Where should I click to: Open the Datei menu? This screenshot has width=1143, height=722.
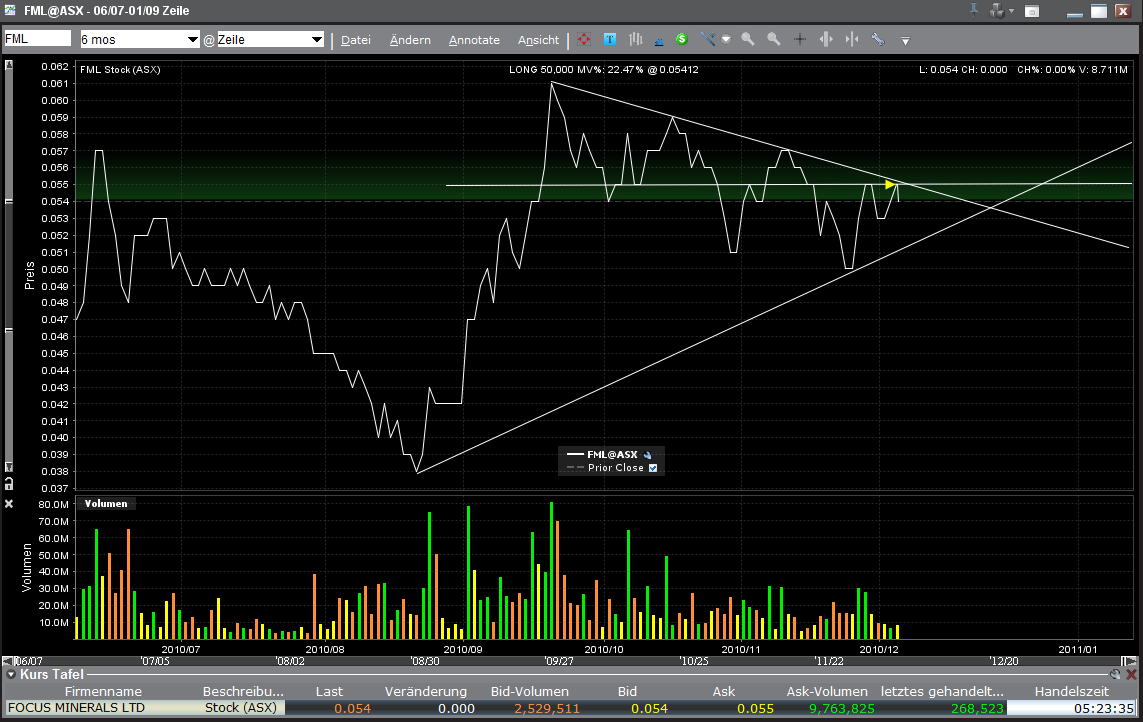pyautogui.click(x=356, y=40)
